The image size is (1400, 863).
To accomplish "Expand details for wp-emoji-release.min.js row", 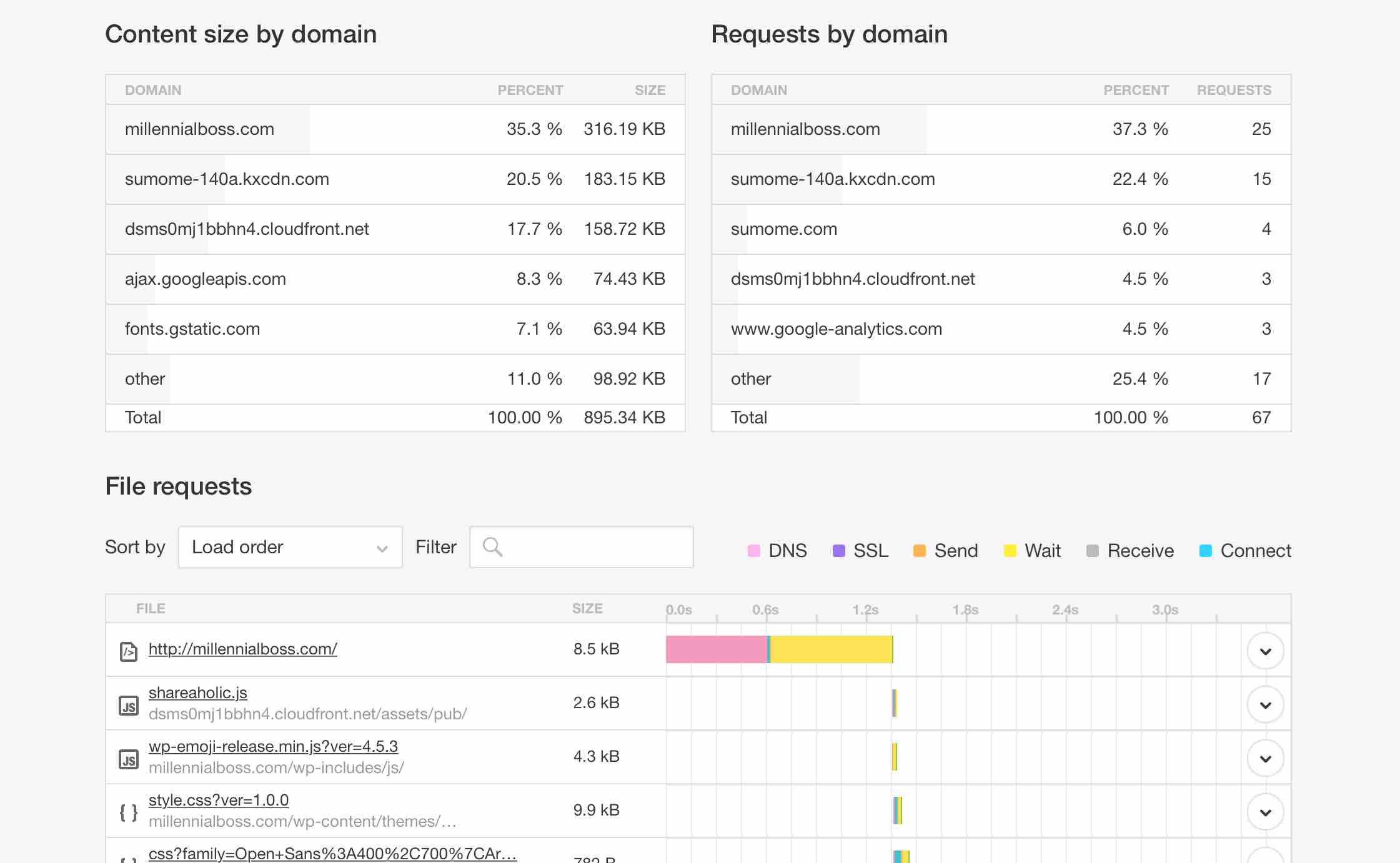I will pos(1266,759).
